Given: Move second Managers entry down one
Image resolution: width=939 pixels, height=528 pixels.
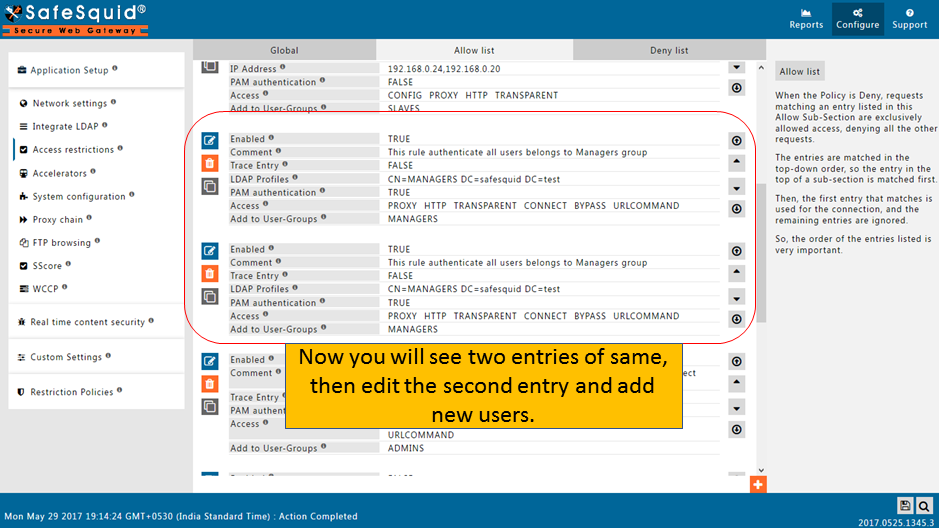Looking at the screenshot, I should click(x=737, y=298).
